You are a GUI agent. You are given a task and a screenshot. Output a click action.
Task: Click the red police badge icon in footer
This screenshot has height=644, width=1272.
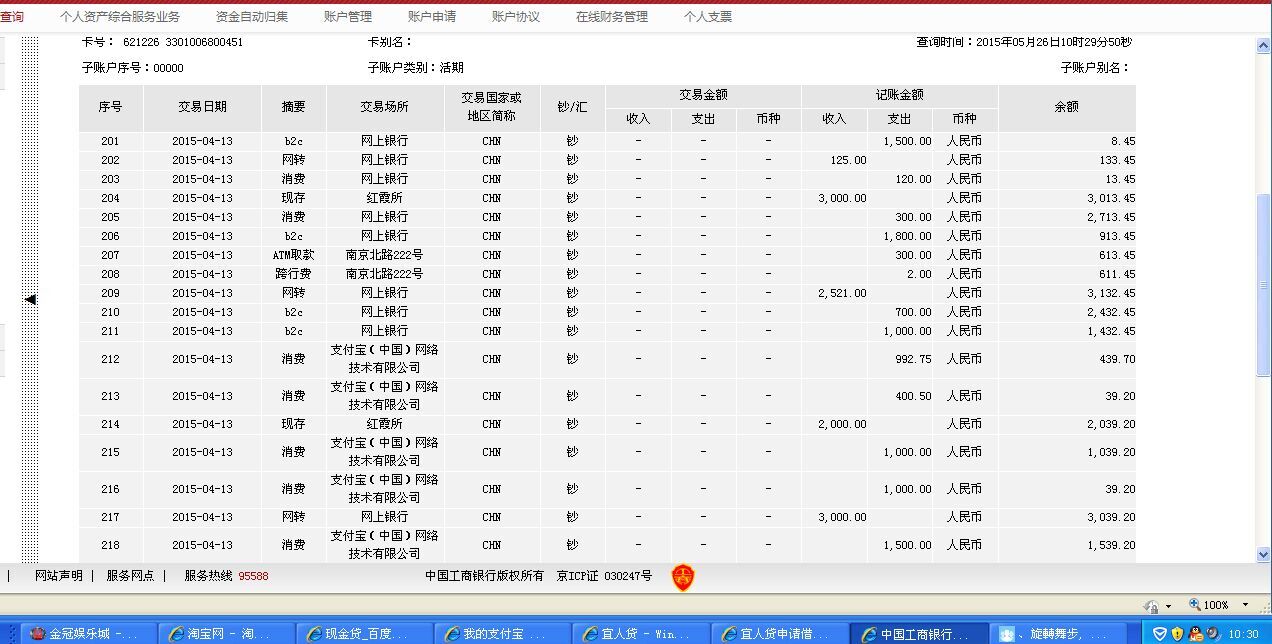[682, 577]
